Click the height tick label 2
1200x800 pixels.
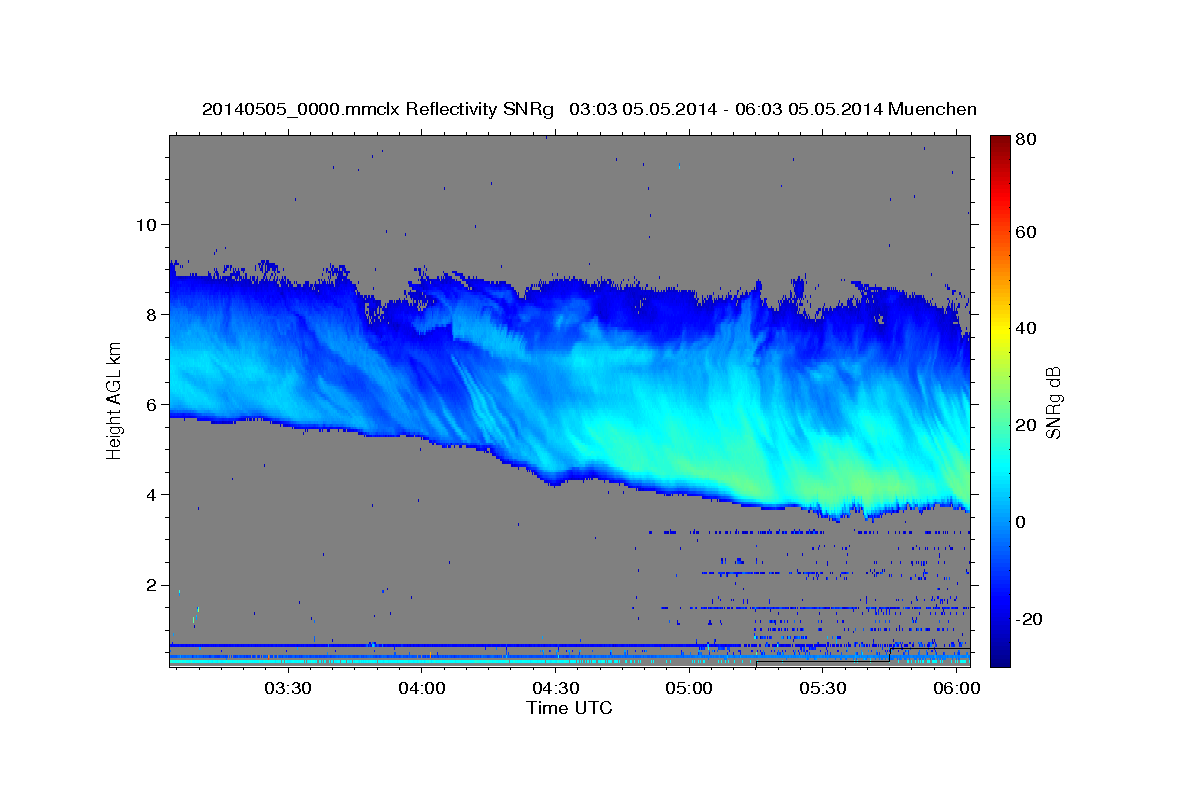(152, 585)
